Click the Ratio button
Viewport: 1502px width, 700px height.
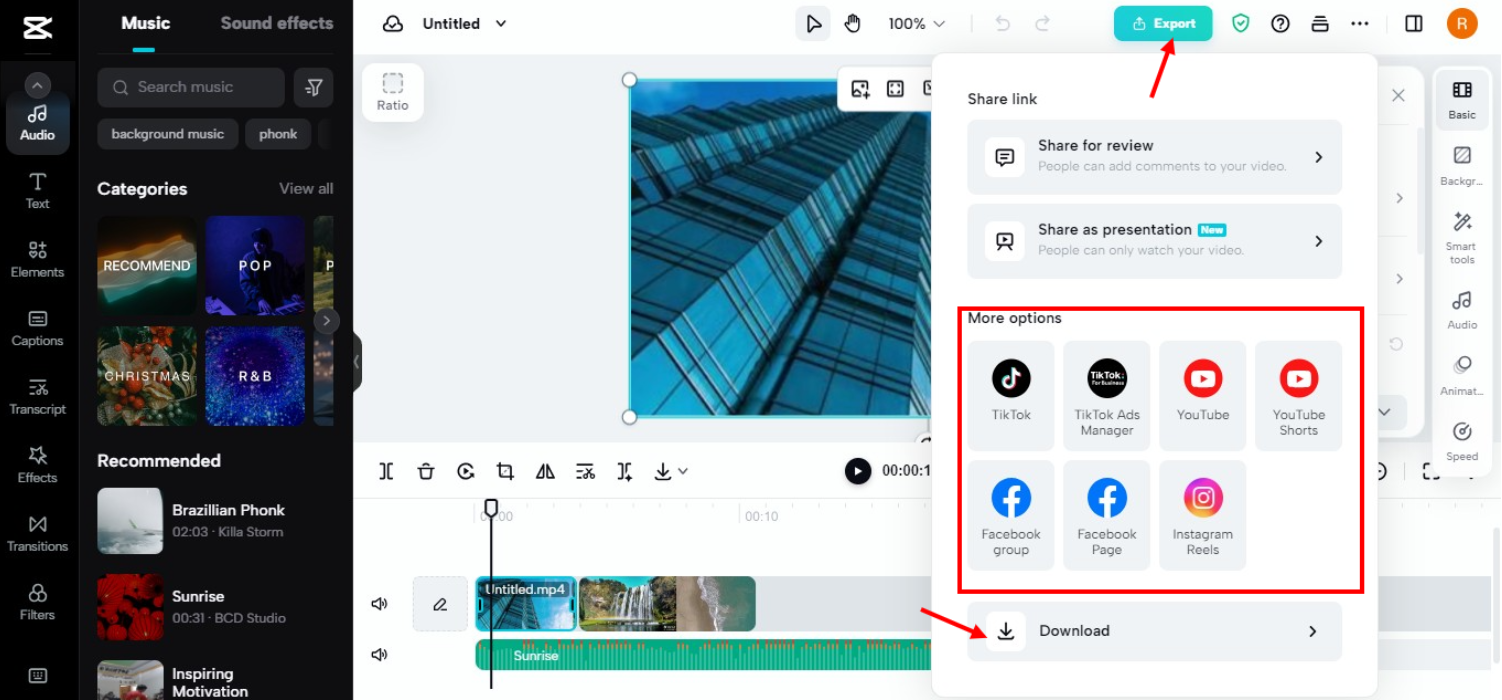(x=393, y=92)
